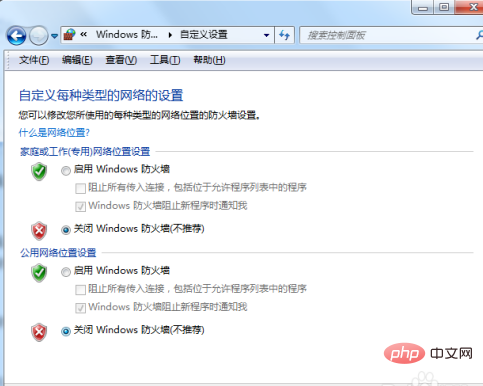Click the search magnifier icon

479,35
